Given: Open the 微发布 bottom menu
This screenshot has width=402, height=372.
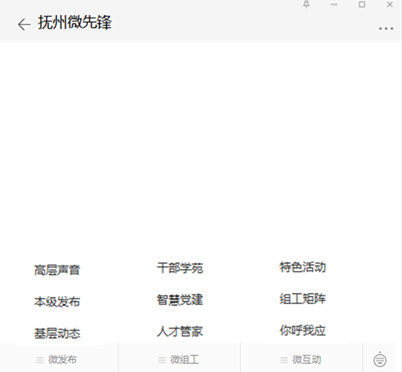Looking at the screenshot, I should coord(57,360).
